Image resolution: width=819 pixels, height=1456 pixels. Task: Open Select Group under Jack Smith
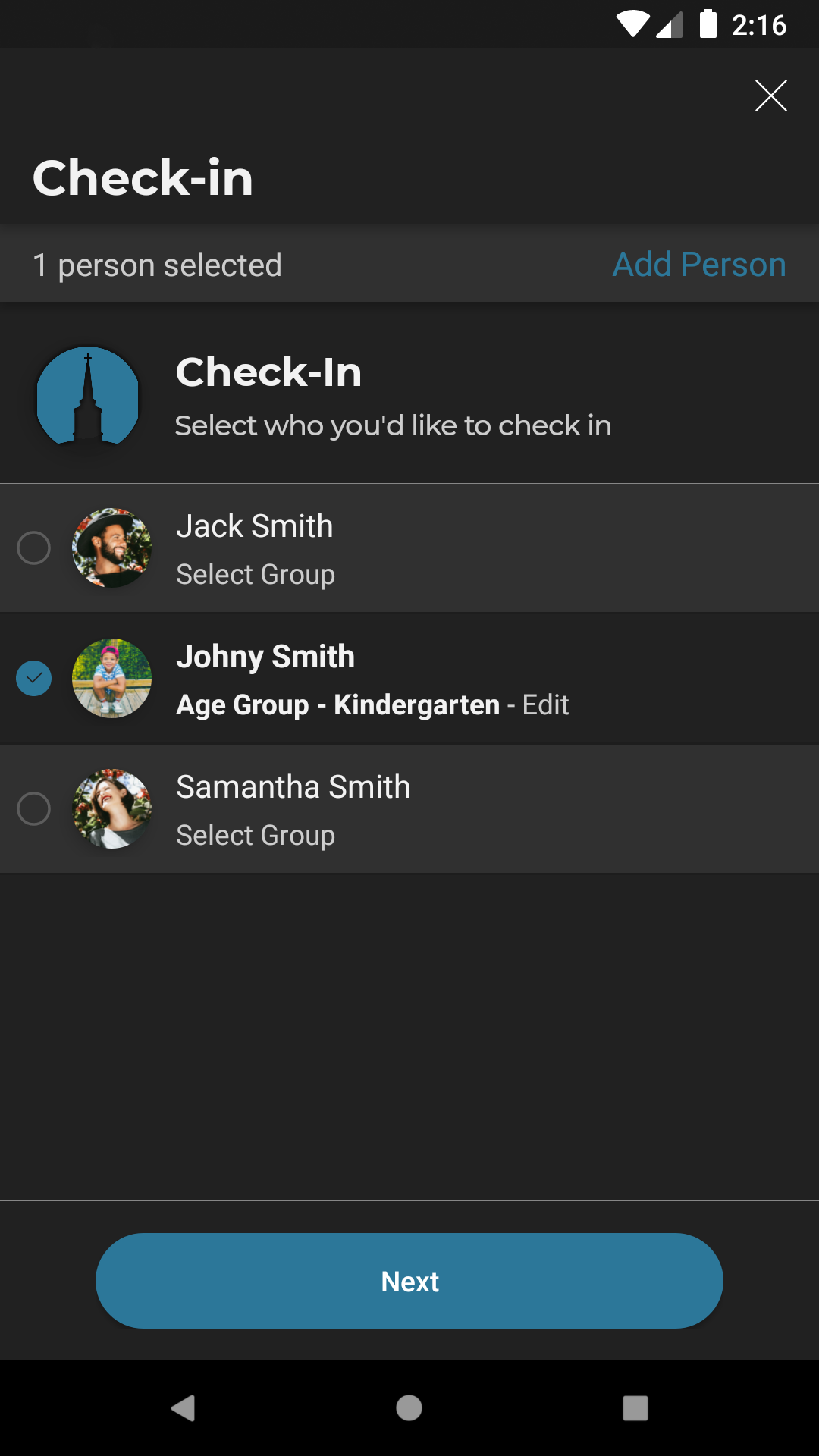pyautogui.click(x=256, y=575)
